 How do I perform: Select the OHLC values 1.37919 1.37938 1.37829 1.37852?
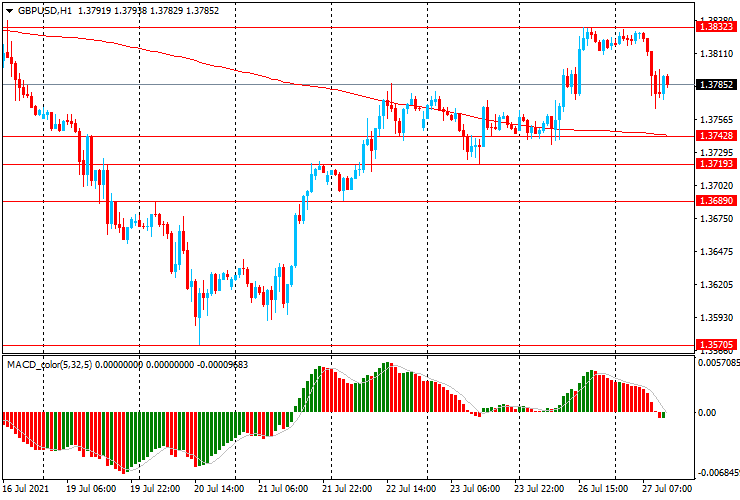(148, 10)
